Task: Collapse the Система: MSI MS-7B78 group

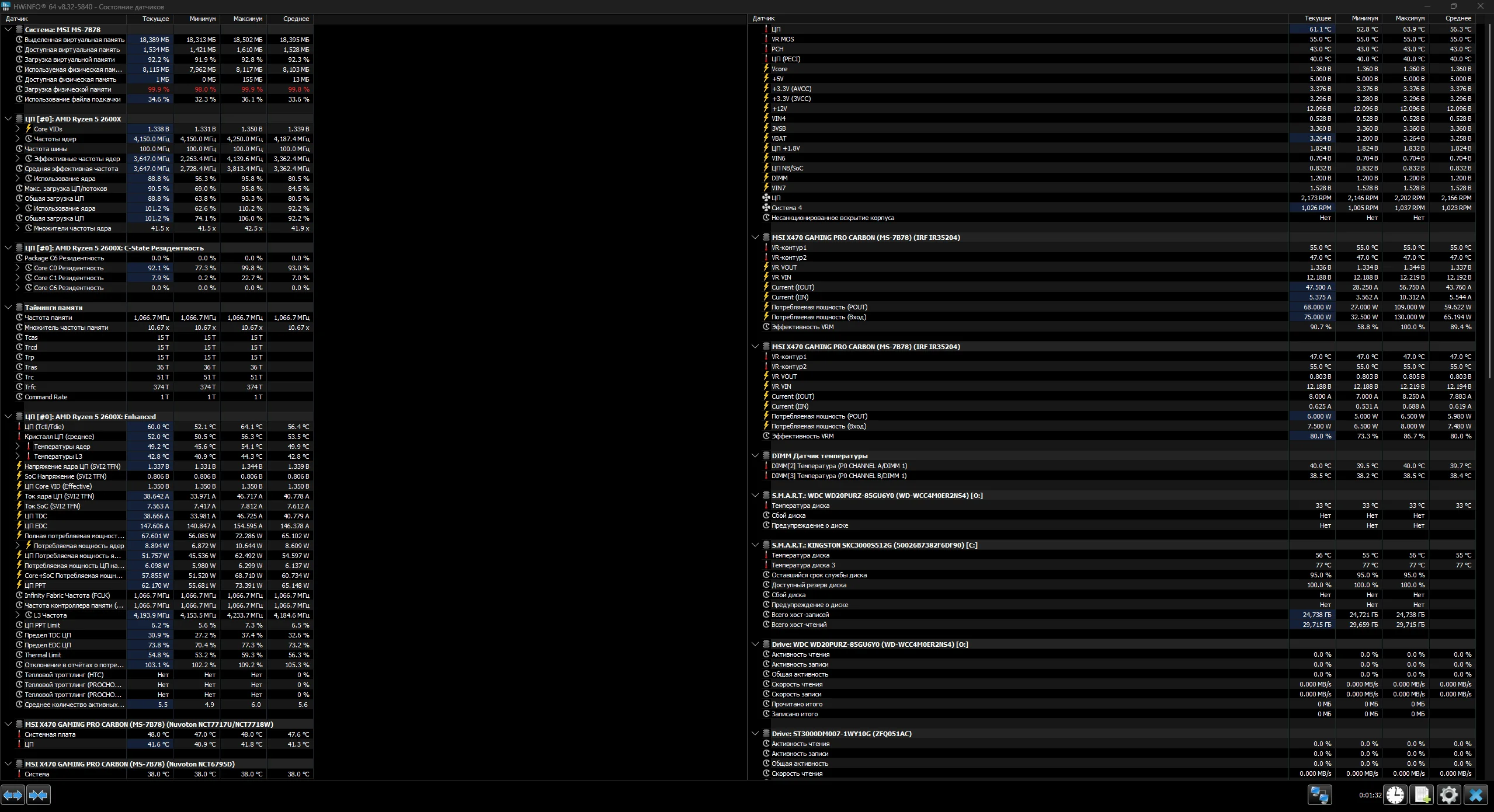Action: [8, 30]
